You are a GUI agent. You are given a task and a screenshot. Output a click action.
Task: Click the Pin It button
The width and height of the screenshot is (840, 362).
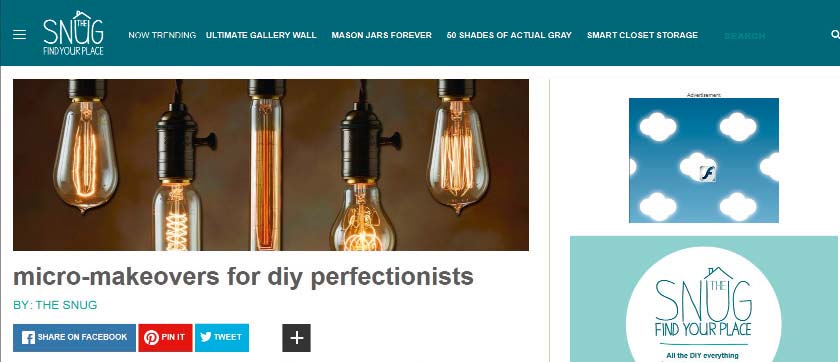[165, 338]
